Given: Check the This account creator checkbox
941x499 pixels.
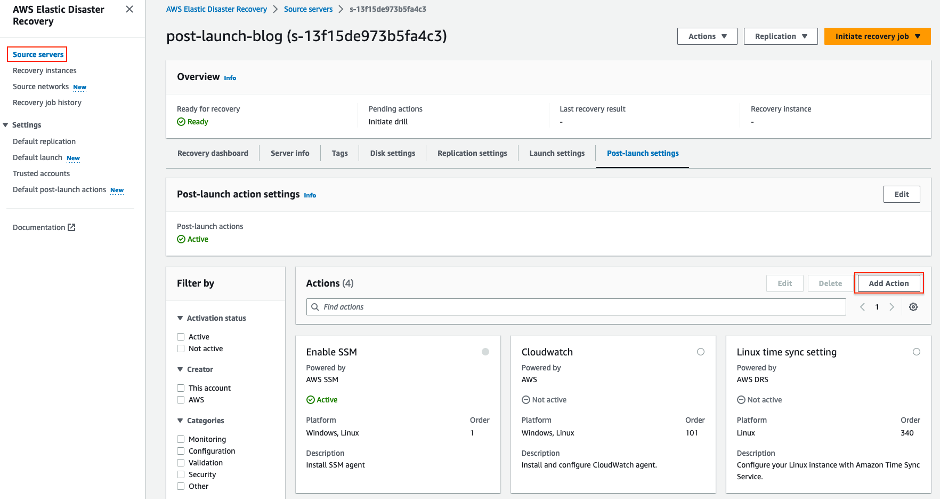Looking at the screenshot, I should pos(181,388).
